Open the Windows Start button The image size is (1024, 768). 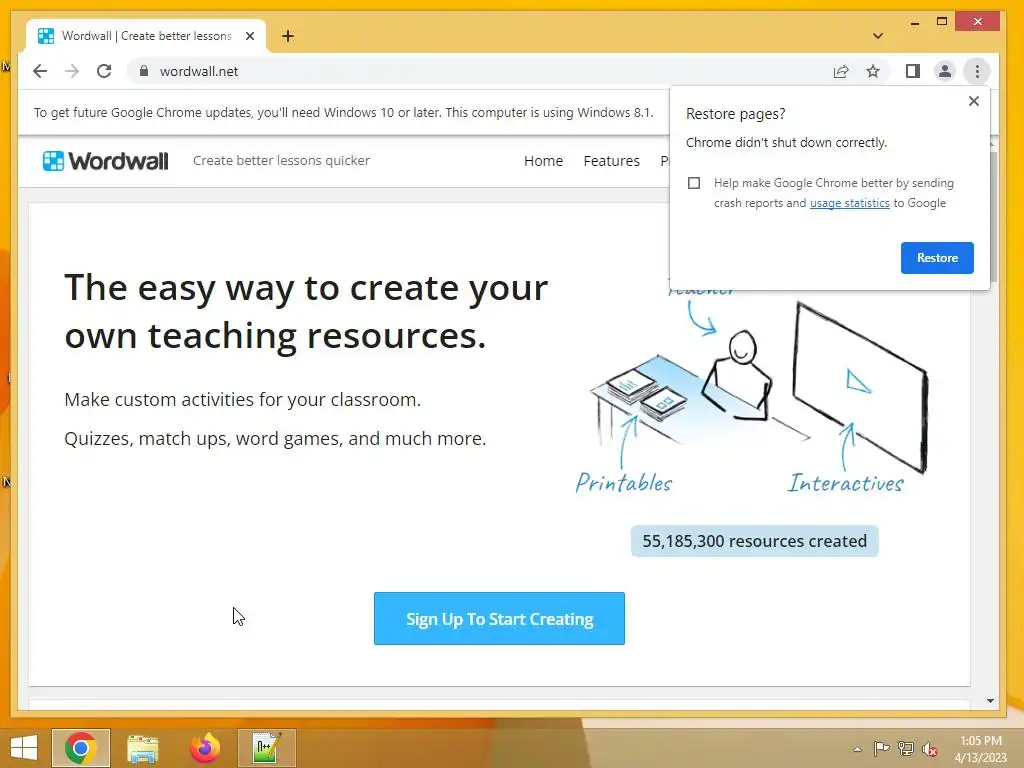pyautogui.click(x=24, y=748)
